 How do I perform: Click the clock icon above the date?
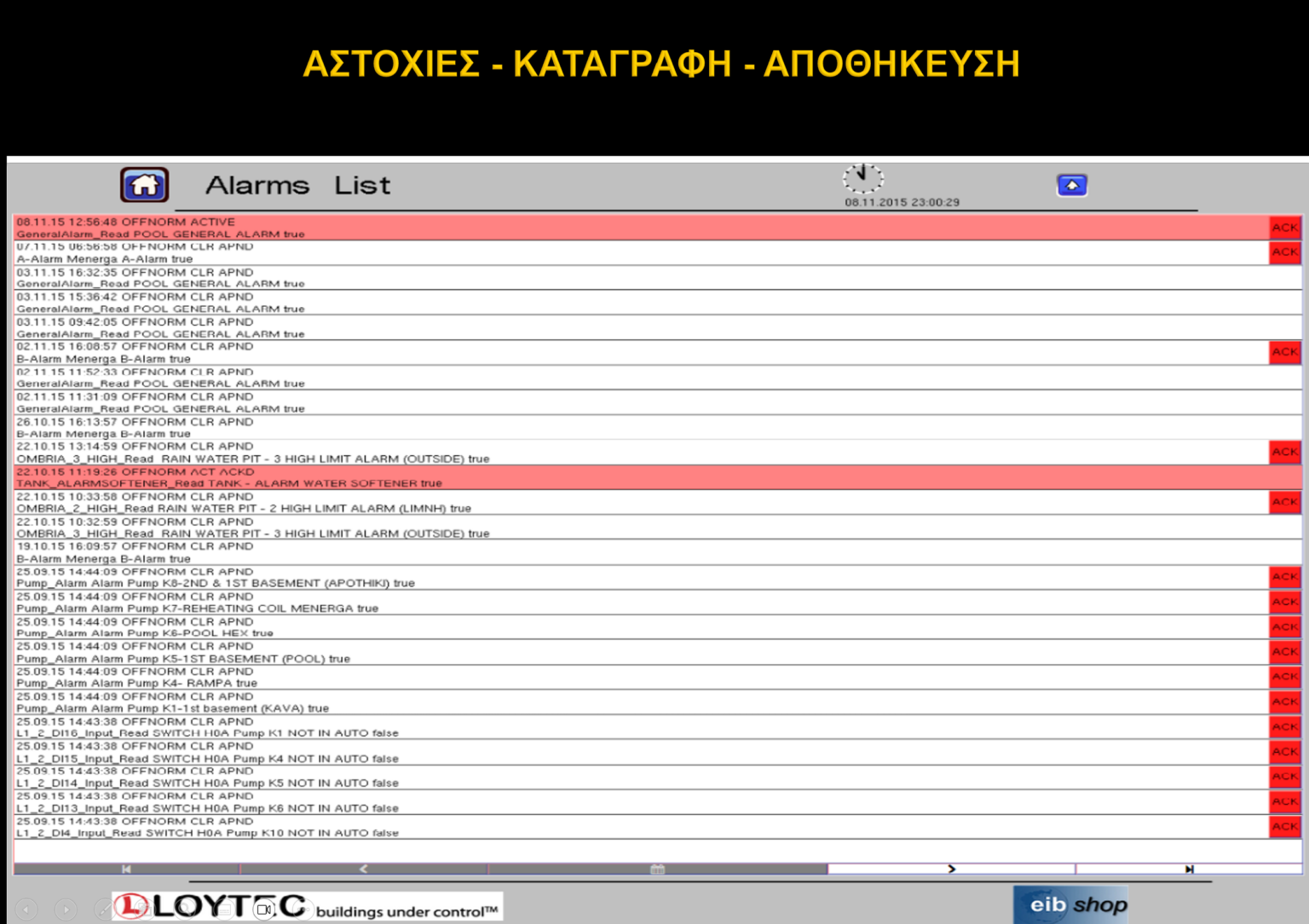[x=863, y=178]
